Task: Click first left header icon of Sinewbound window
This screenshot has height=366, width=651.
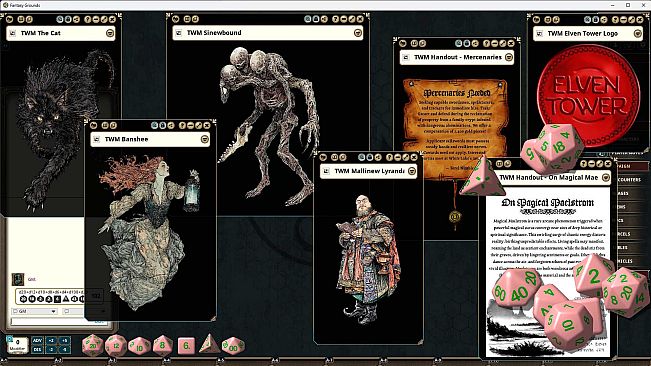Action: pyautogui.click(x=175, y=19)
